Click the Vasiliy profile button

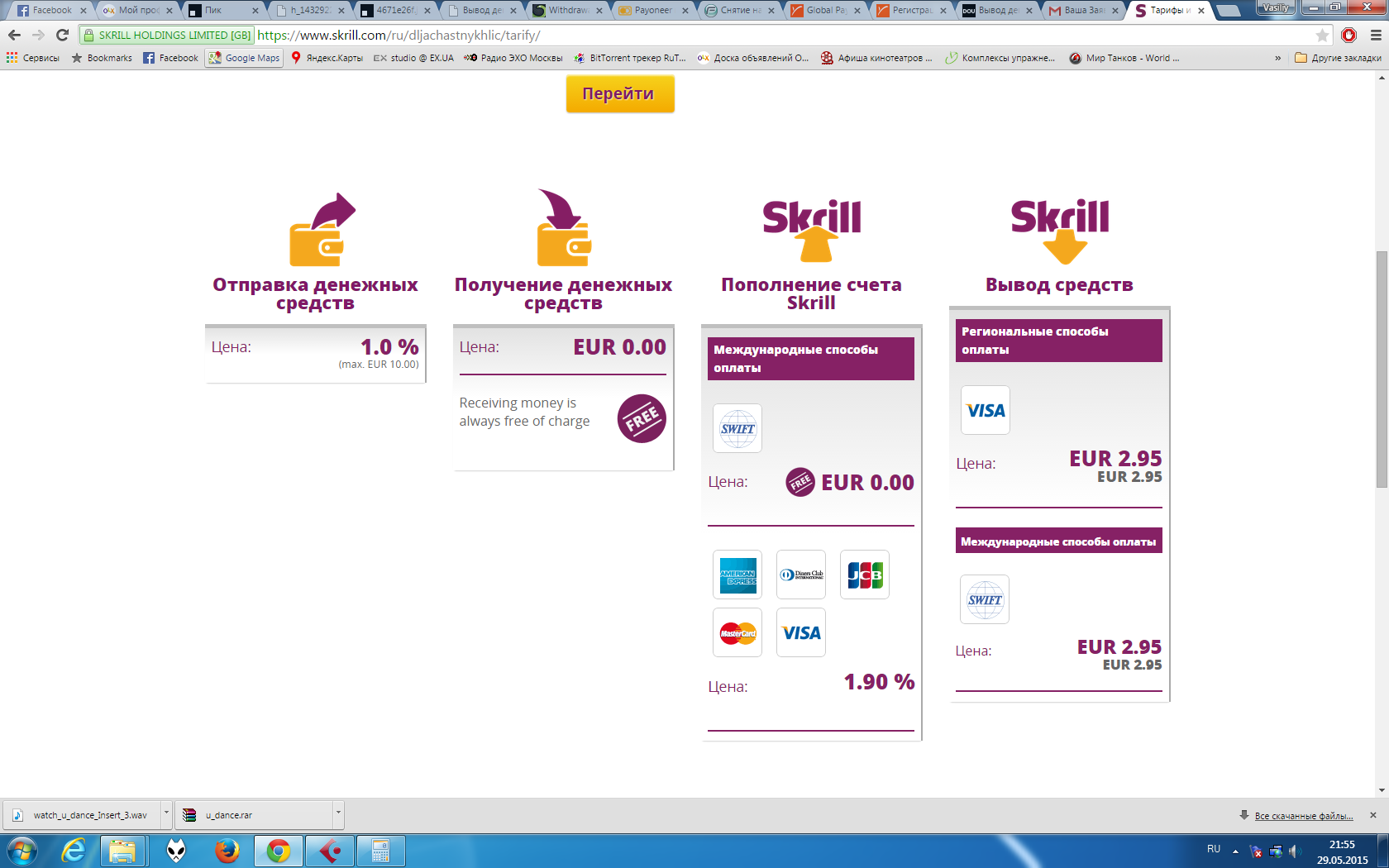coord(1276,7)
